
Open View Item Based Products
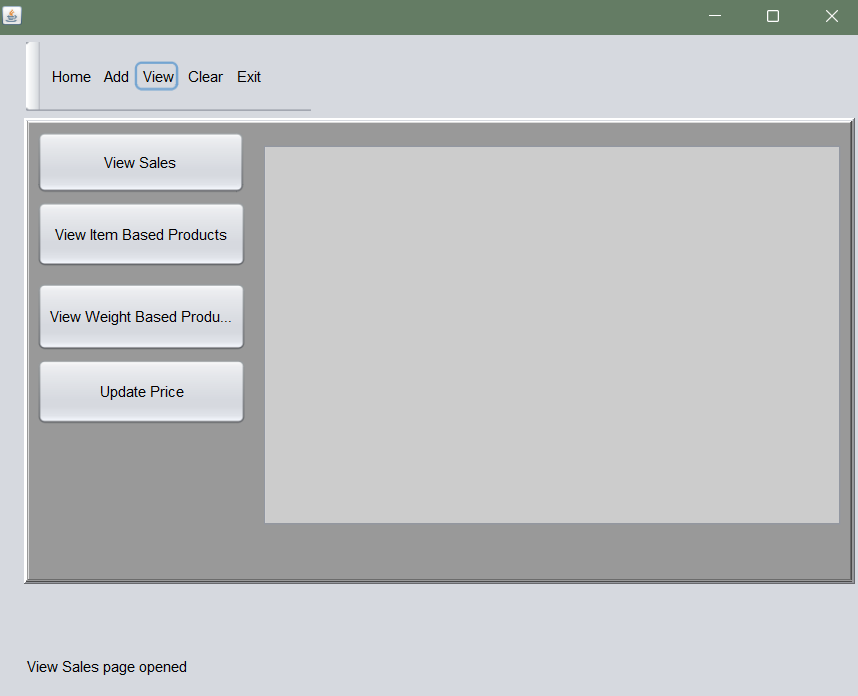point(140,234)
